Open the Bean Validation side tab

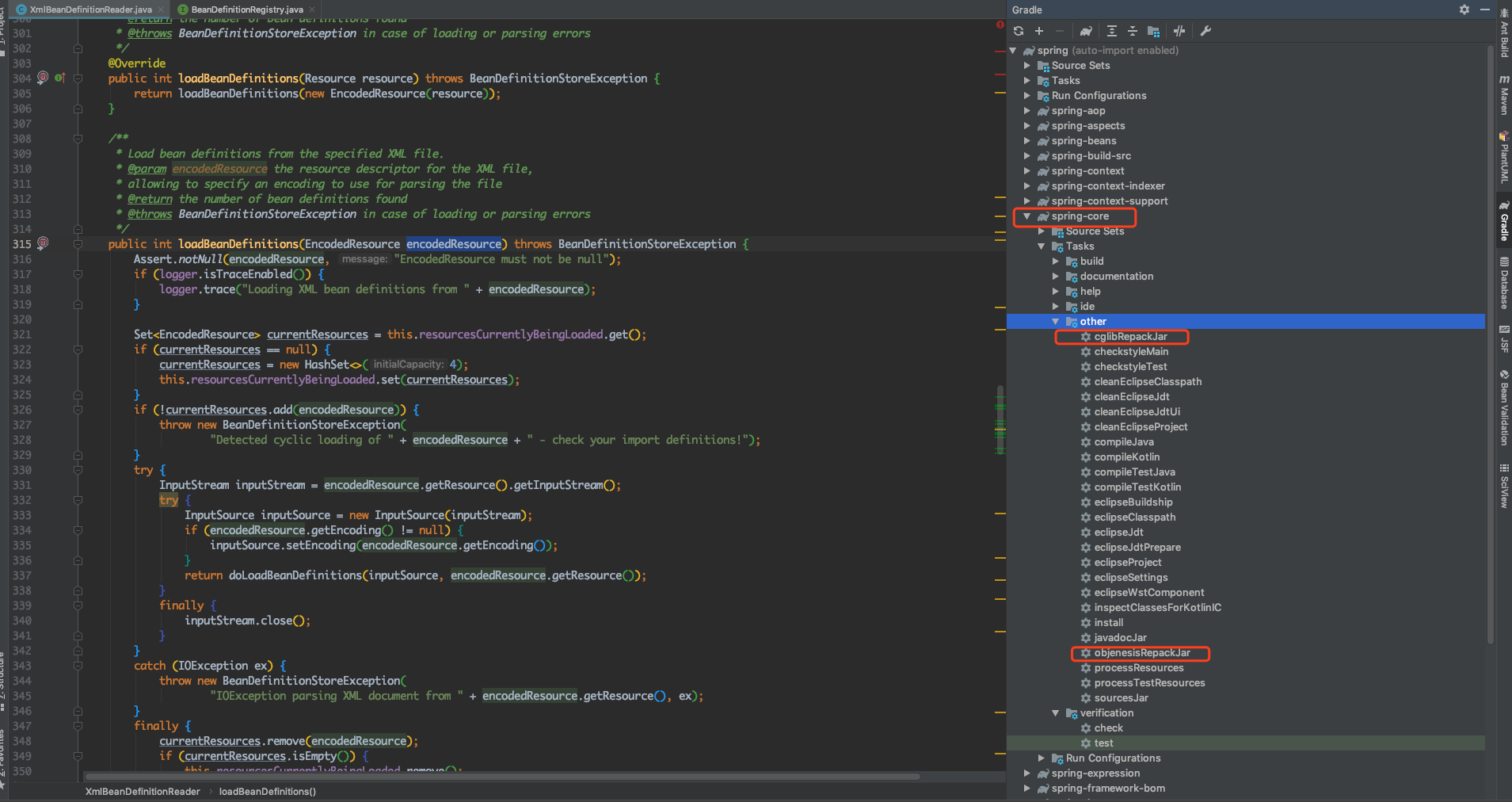point(1504,407)
